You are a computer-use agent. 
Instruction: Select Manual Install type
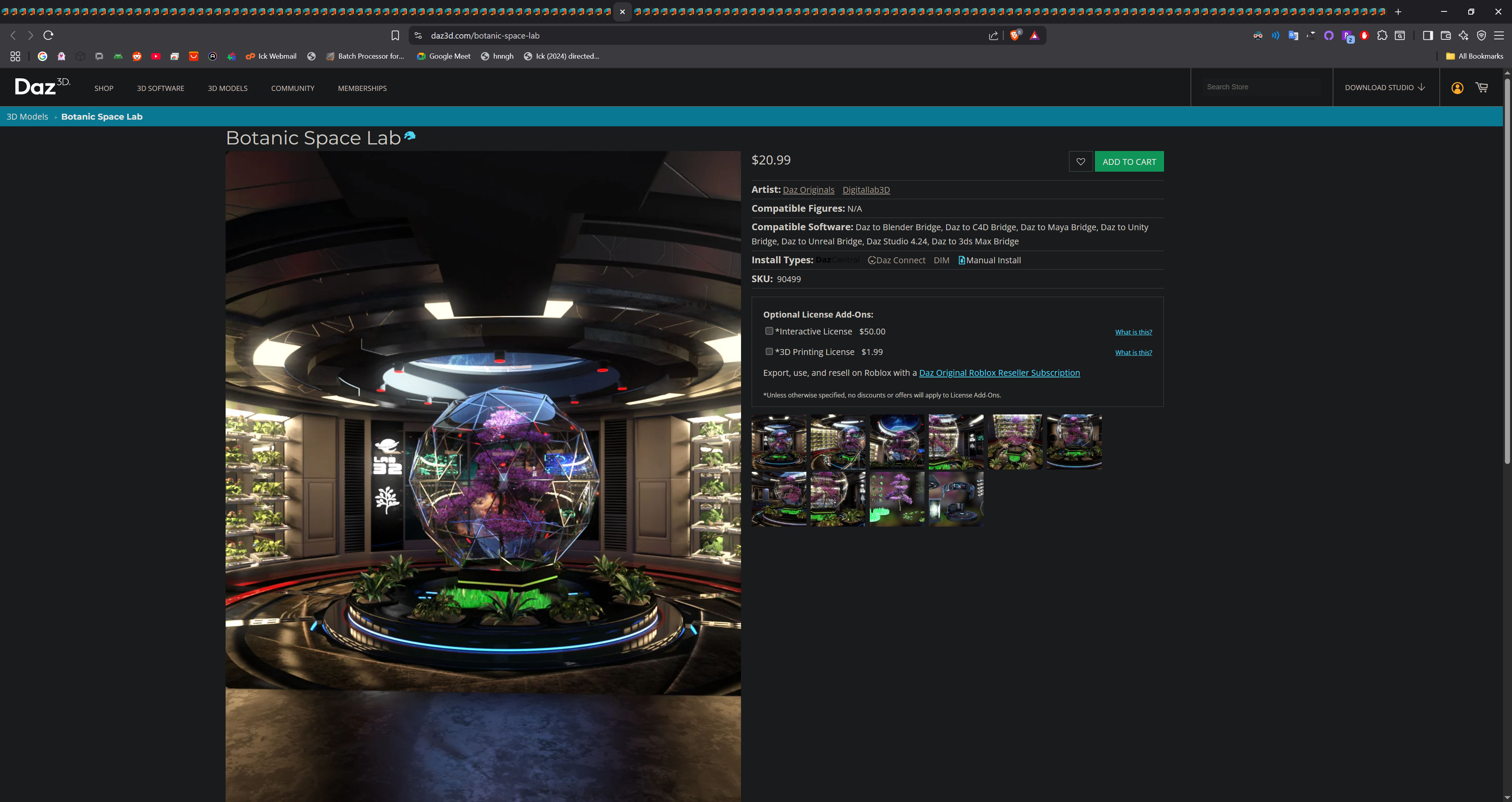pos(989,261)
